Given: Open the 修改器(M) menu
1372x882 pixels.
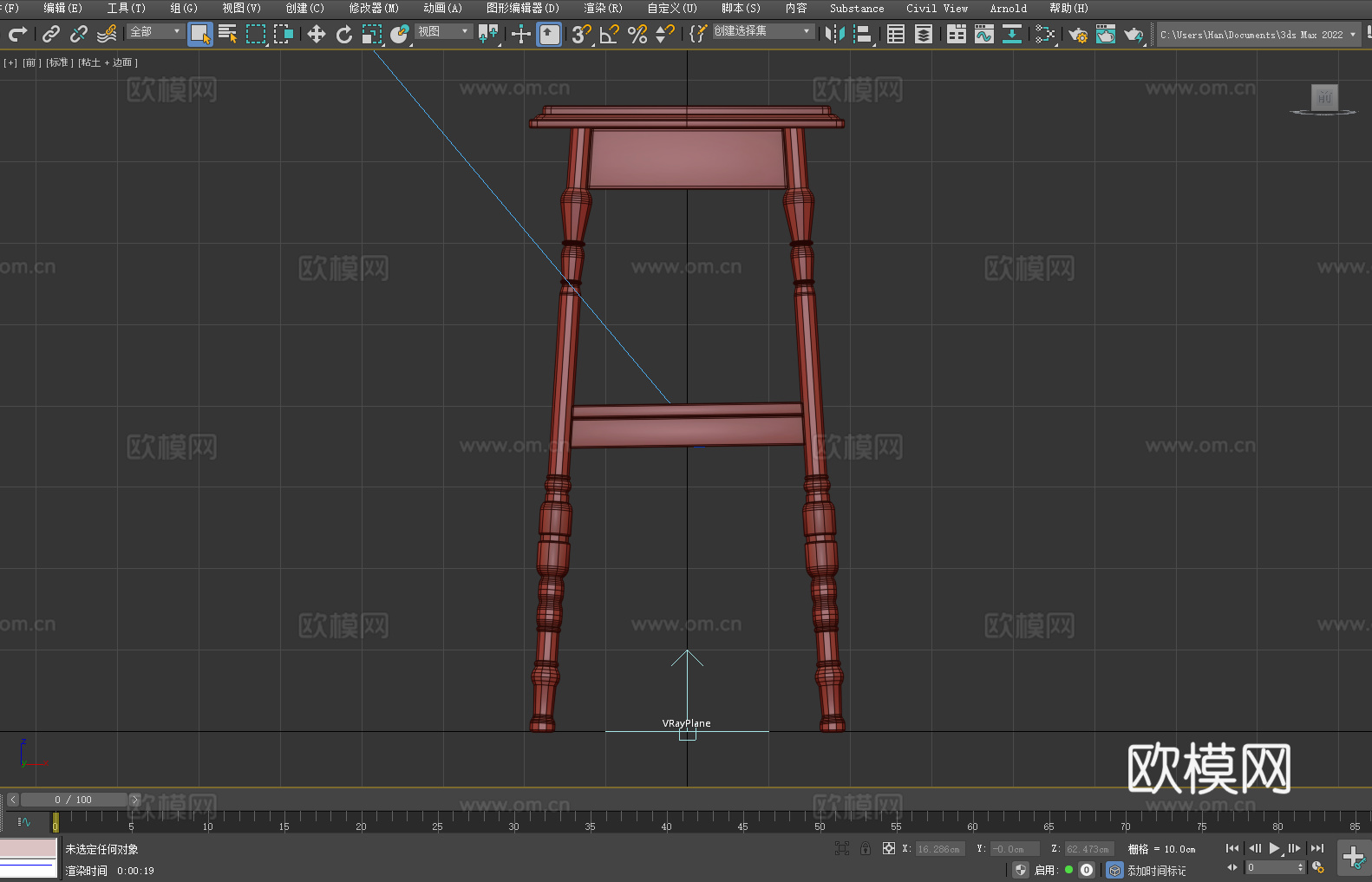Looking at the screenshot, I should [x=374, y=8].
